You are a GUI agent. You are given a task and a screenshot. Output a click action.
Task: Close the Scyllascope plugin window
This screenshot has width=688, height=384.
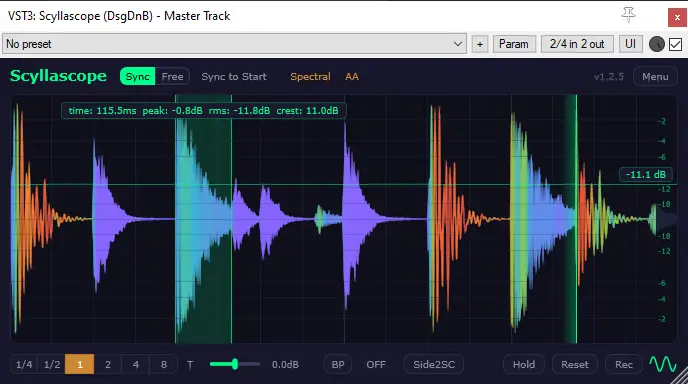click(677, 18)
